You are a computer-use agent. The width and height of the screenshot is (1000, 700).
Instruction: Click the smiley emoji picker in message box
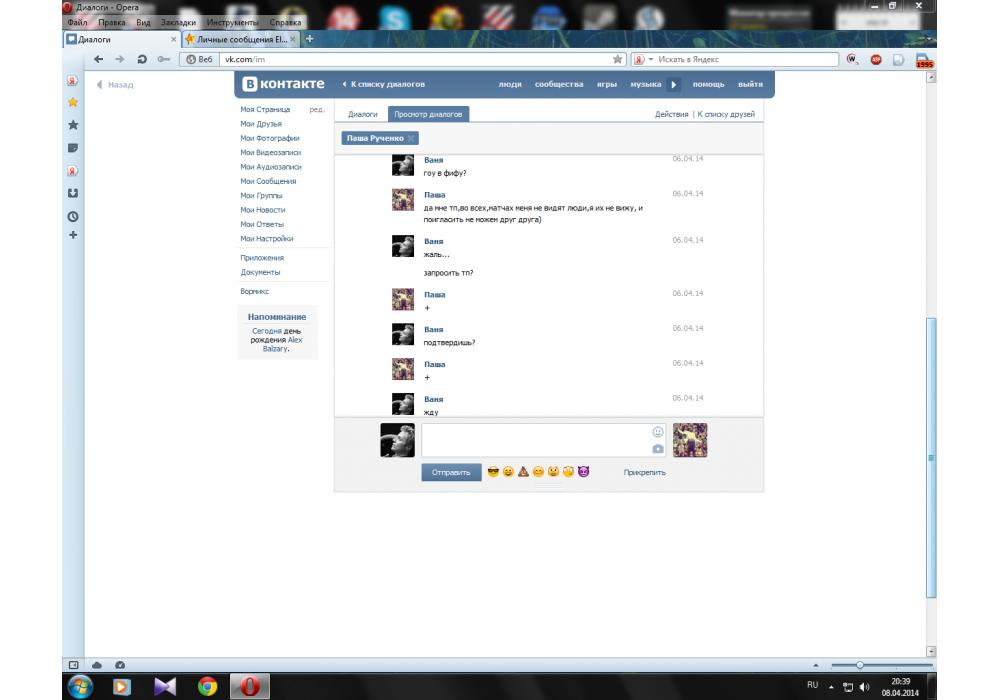click(658, 432)
